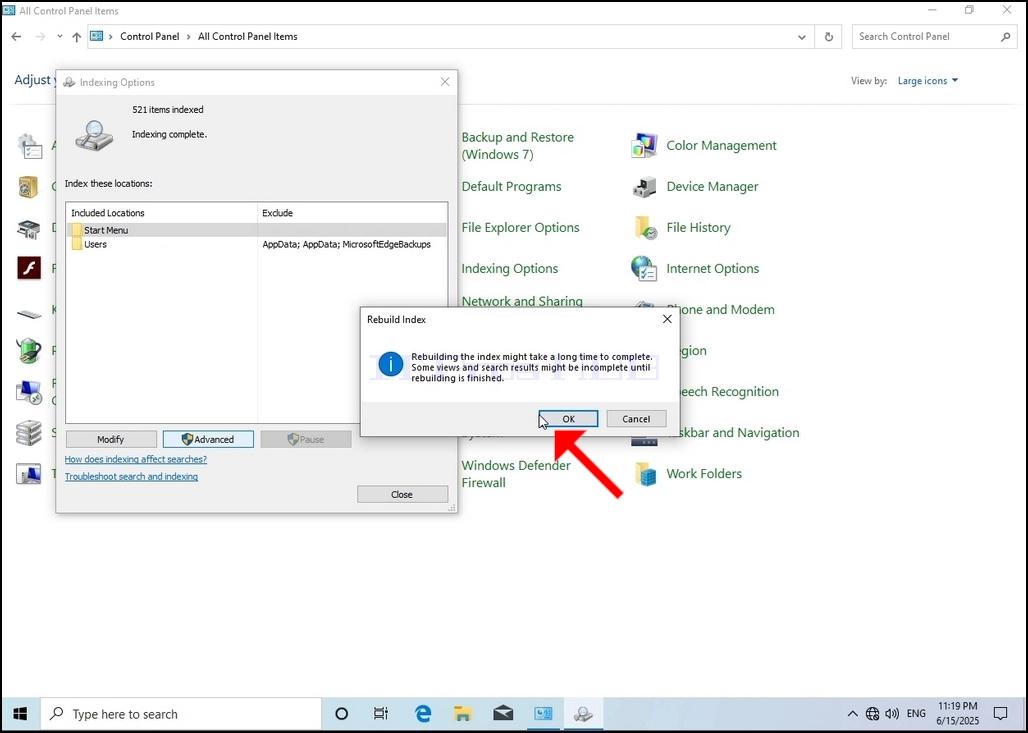Open 'How does indexing affect searches?' link
The height and width of the screenshot is (733, 1028).
[x=136, y=459]
